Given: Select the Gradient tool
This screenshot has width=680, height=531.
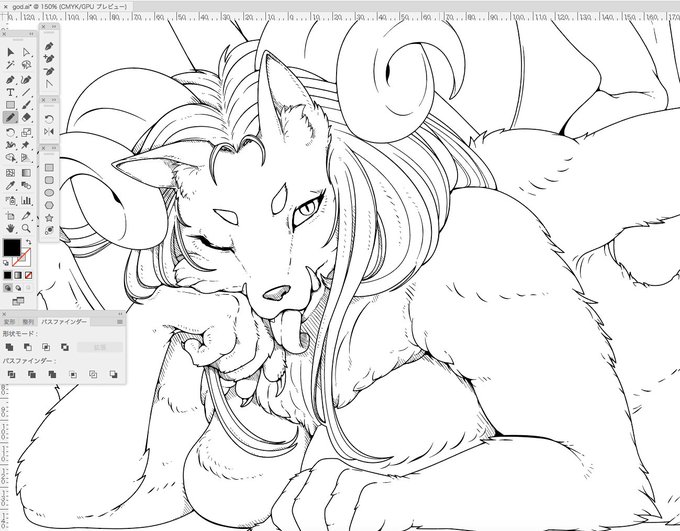Looking at the screenshot, I should 26,173.
